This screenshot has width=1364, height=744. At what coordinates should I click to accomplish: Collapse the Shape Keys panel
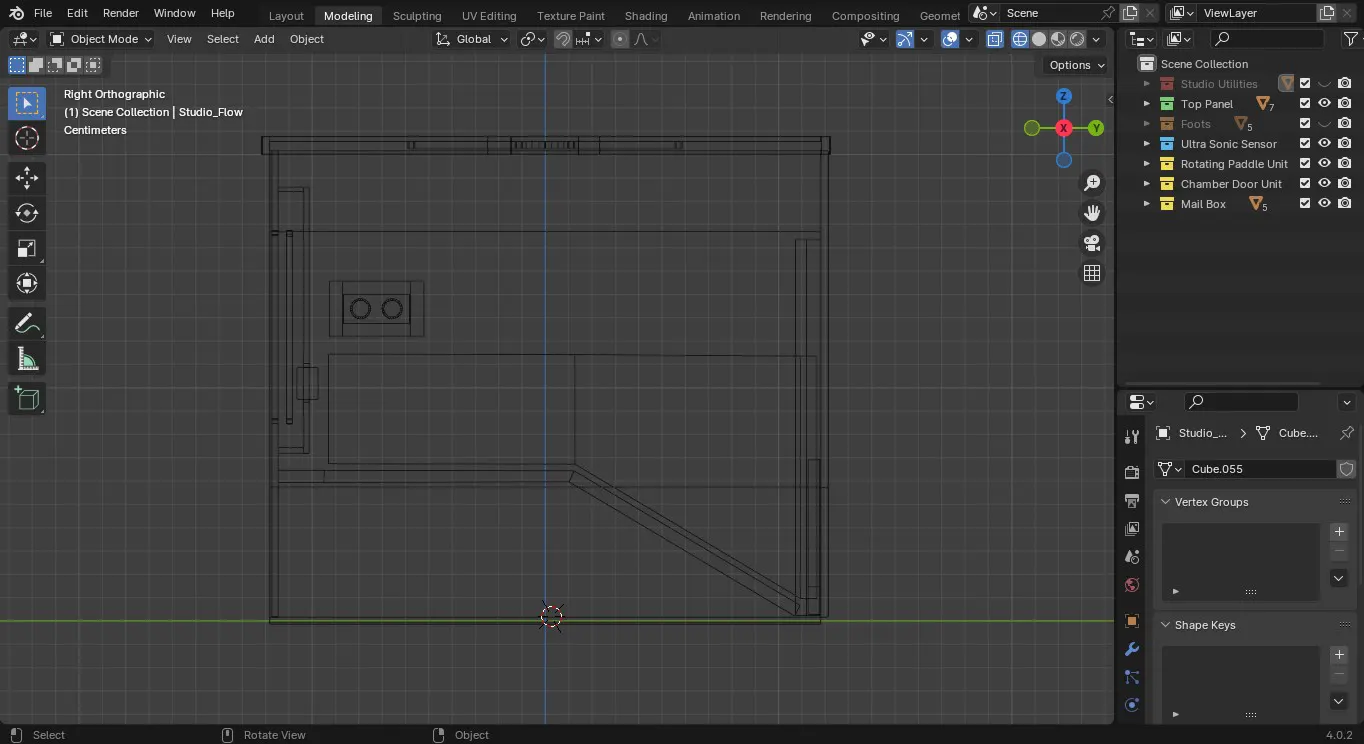(x=1165, y=625)
